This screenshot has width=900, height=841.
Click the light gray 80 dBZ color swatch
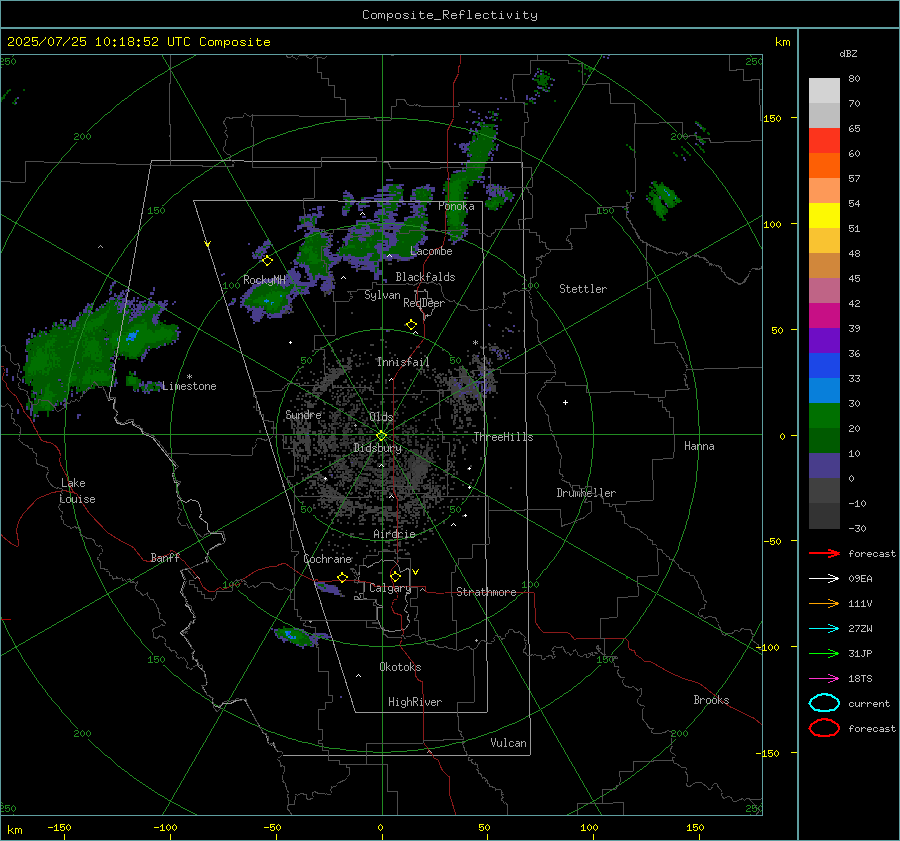click(x=824, y=90)
